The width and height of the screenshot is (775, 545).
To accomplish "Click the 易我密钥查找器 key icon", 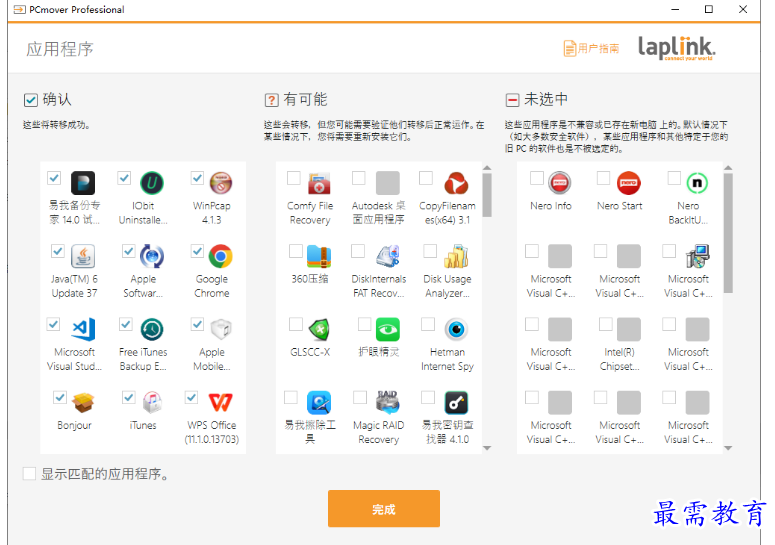I will tap(456, 403).
